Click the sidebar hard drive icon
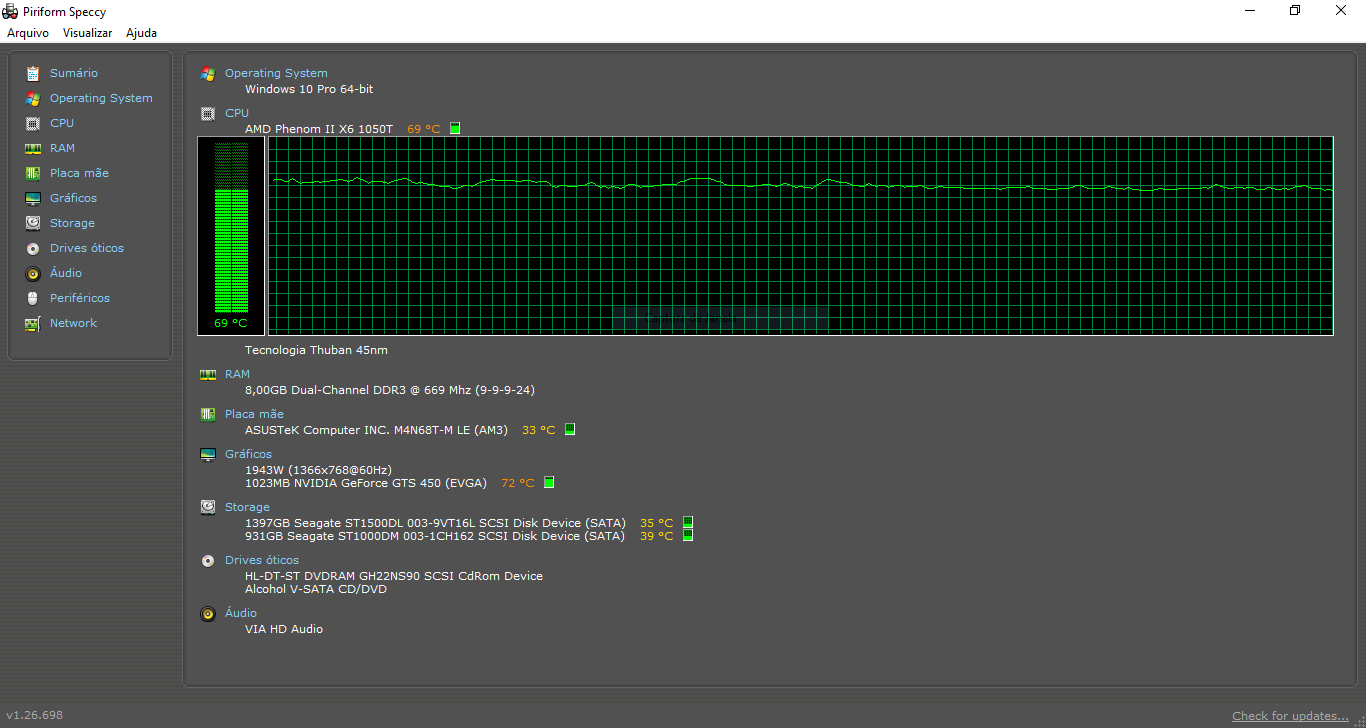This screenshot has height=728, width=1366. click(x=33, y=223)
